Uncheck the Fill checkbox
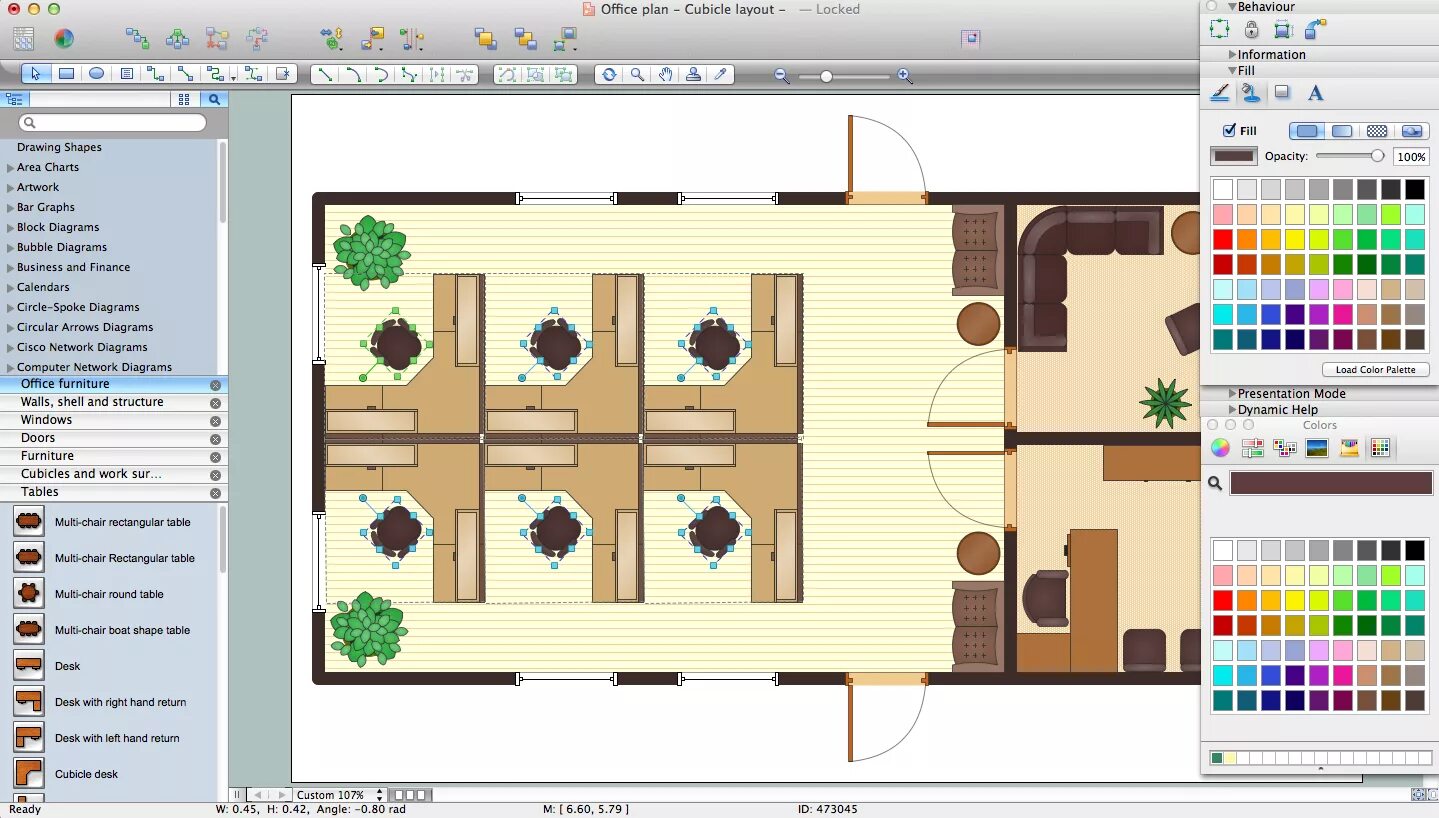The height and width of the screenshot is (818, 1439). (x=1229, y=130)
